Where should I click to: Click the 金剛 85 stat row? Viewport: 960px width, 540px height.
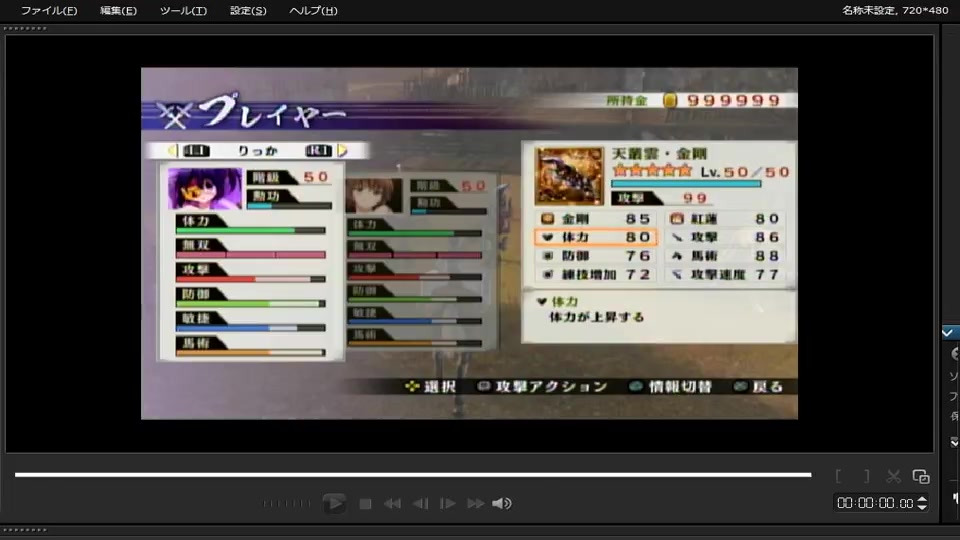click(596, 219)
